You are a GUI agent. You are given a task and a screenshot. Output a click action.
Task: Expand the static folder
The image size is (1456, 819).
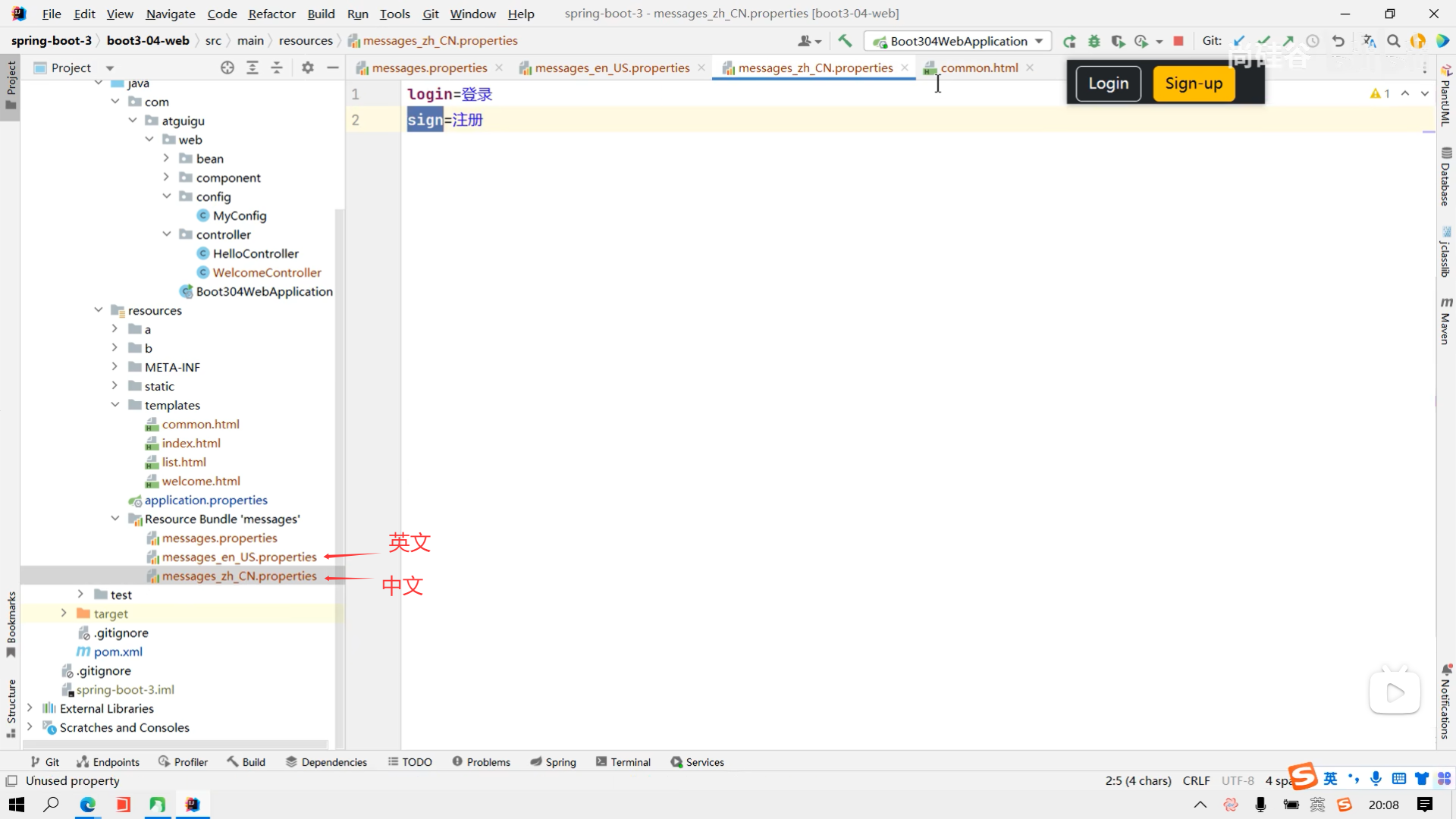[115, 386]
